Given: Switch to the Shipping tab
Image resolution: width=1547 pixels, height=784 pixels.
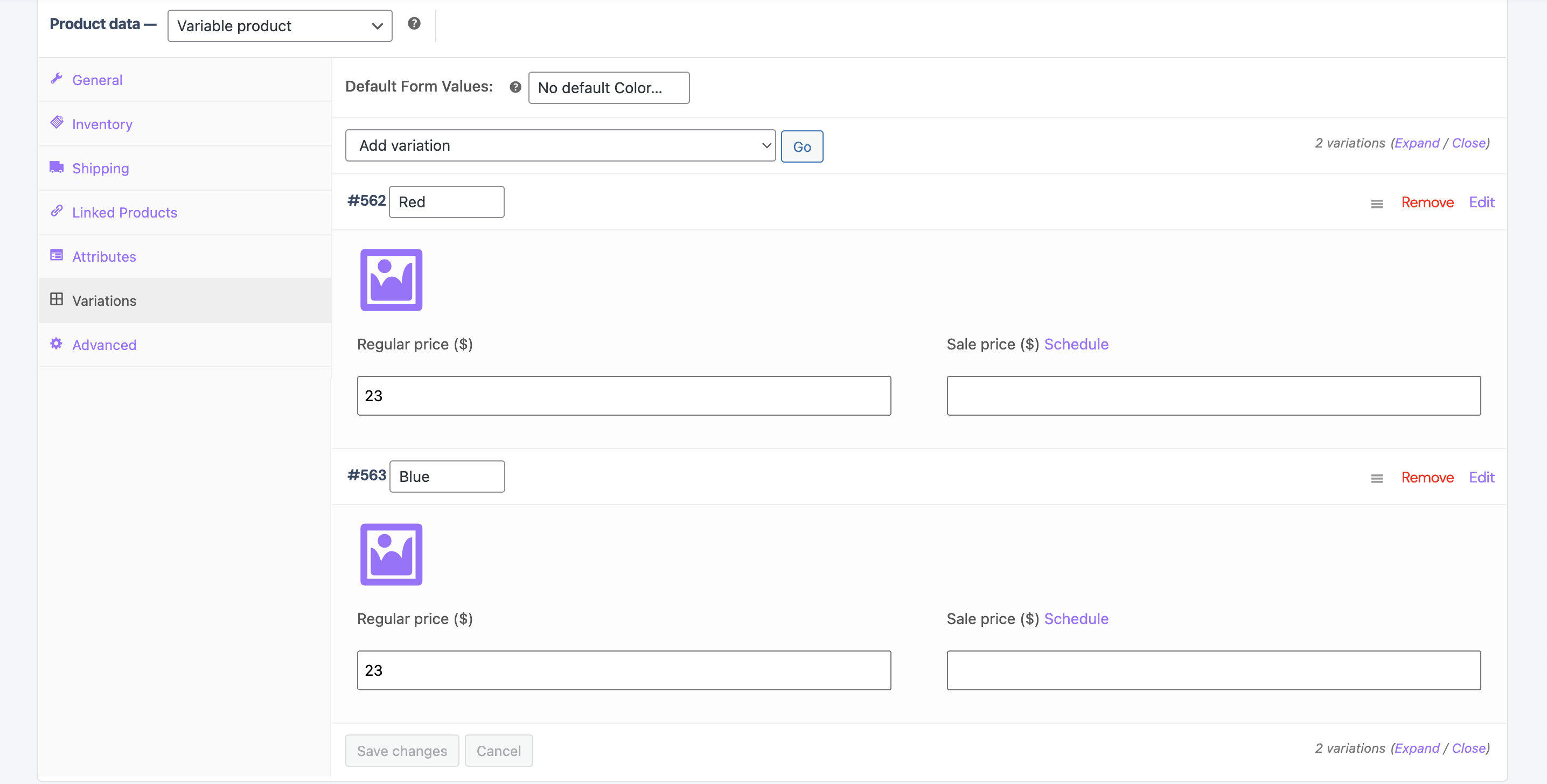Looking at the screenshot, I should pos(185,168).
